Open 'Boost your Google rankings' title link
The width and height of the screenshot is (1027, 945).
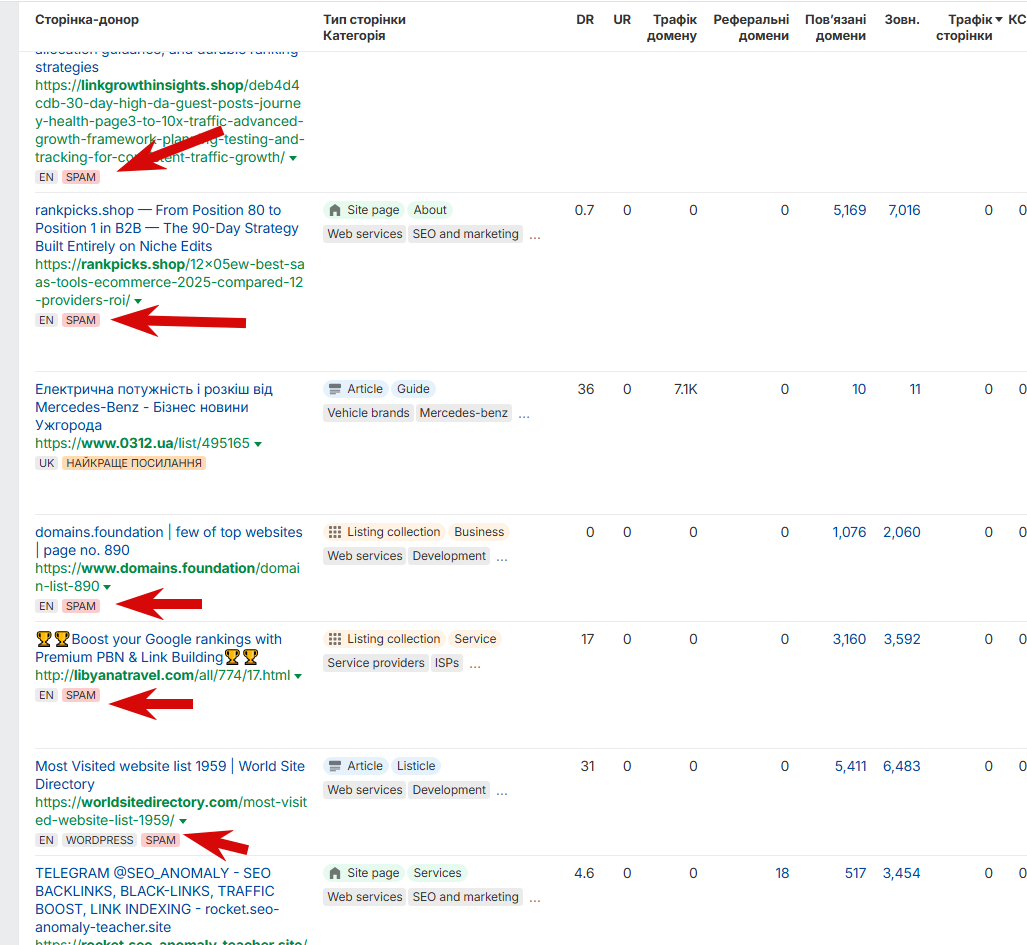[x=159, y=648]
